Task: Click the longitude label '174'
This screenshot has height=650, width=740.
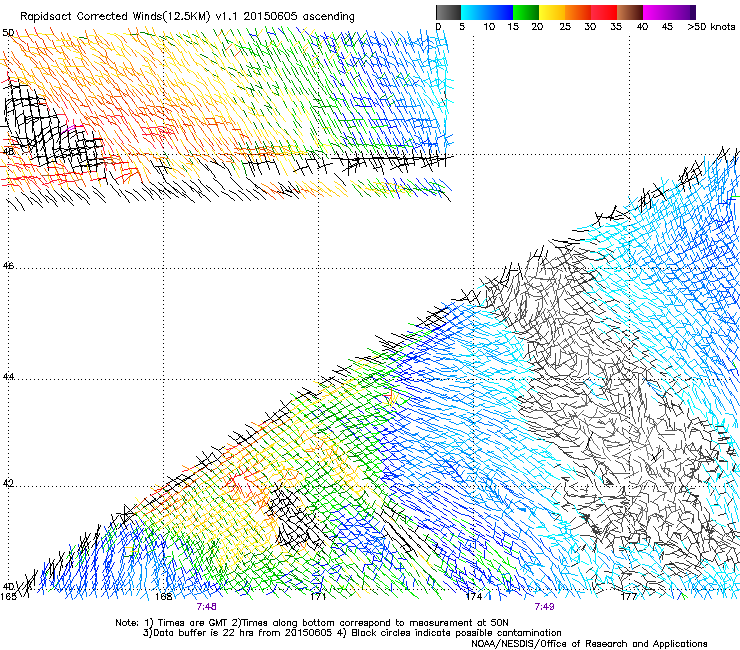Action: 474,597
